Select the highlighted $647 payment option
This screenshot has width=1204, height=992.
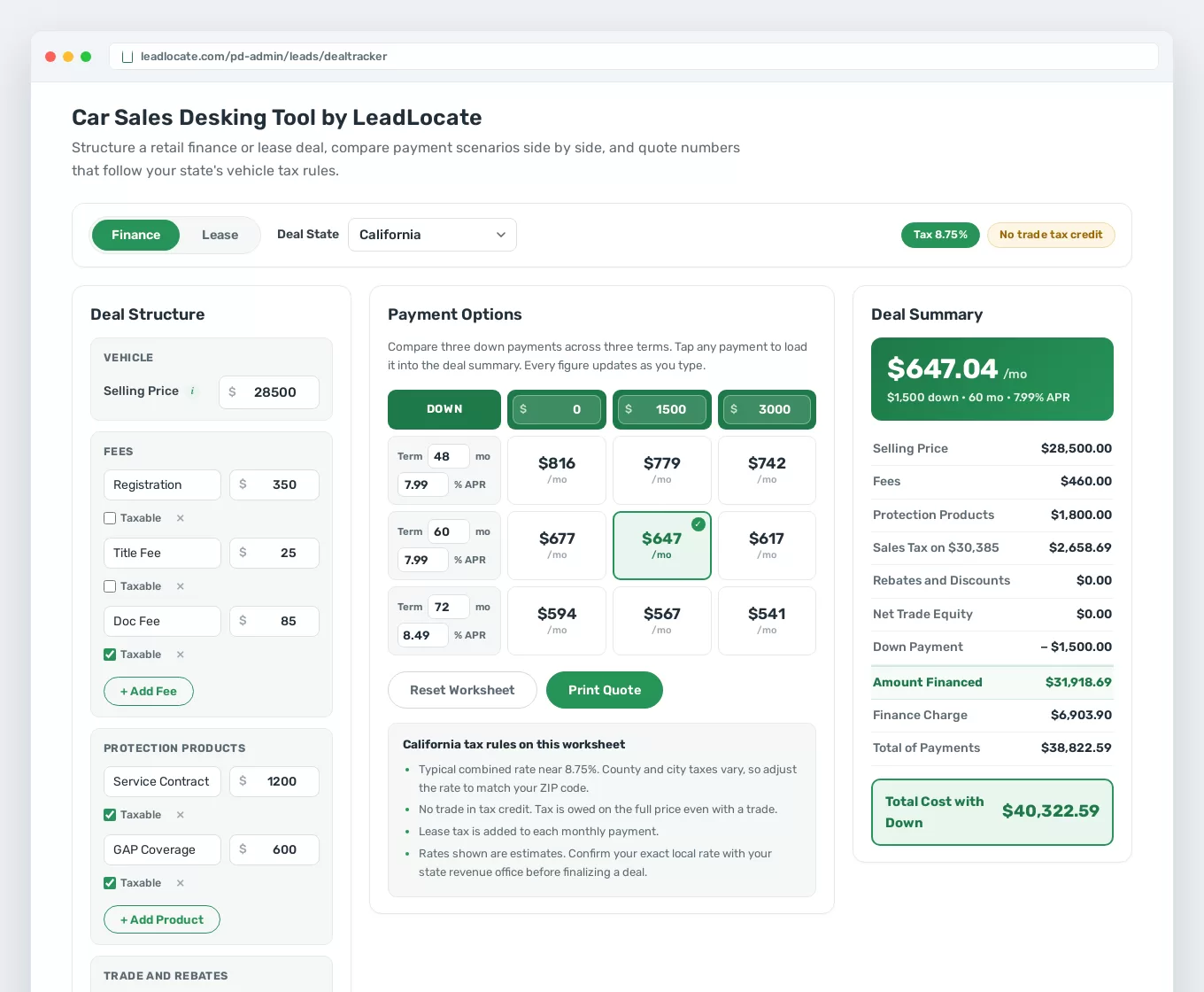coord(662,546)
